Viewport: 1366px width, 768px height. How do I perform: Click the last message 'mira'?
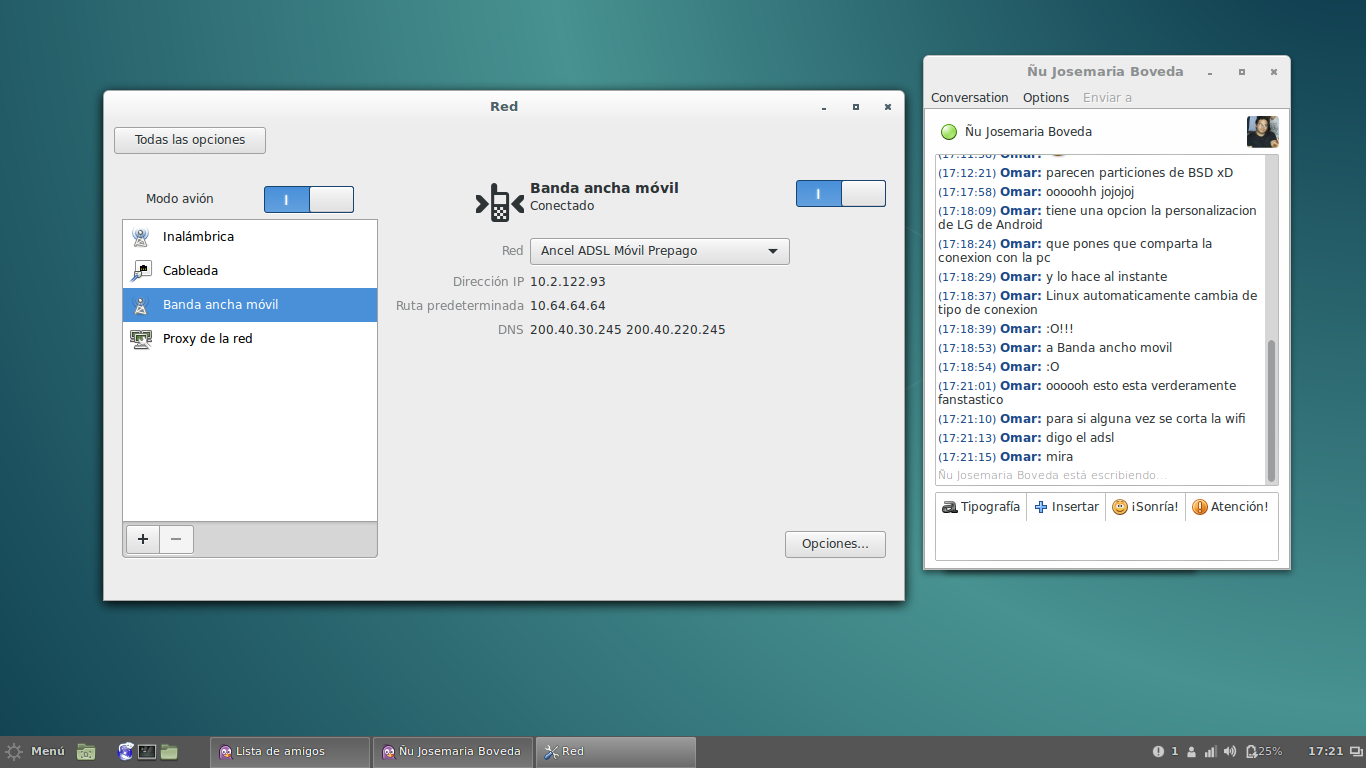click(x=1059, y=457)
